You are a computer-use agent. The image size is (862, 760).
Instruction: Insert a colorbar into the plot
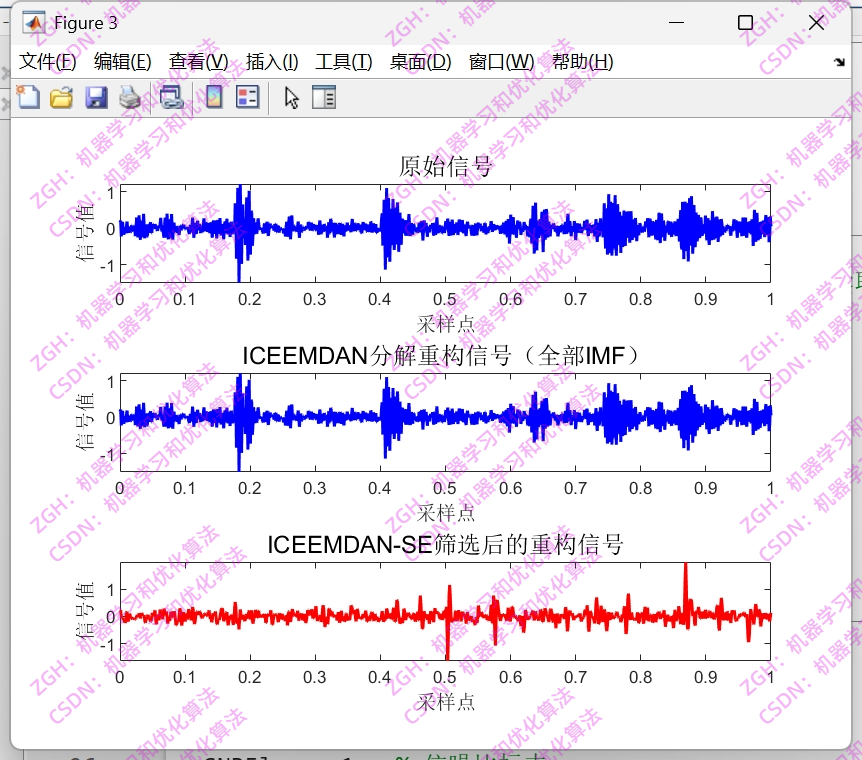pos(212,97)
